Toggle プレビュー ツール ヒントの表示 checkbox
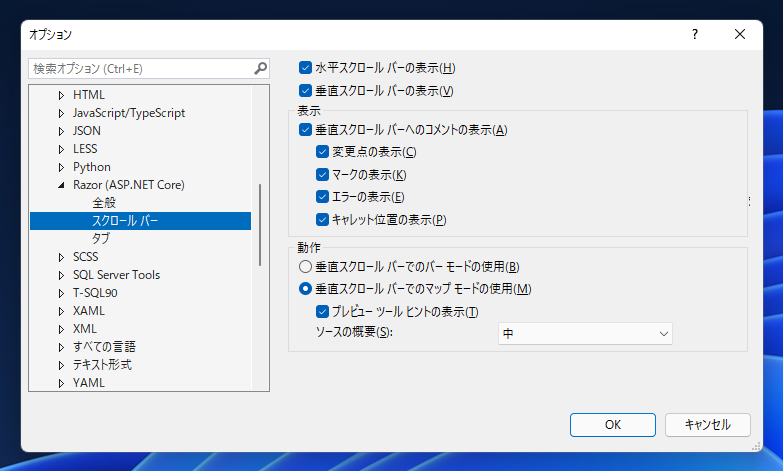 (x=322, y=312)
